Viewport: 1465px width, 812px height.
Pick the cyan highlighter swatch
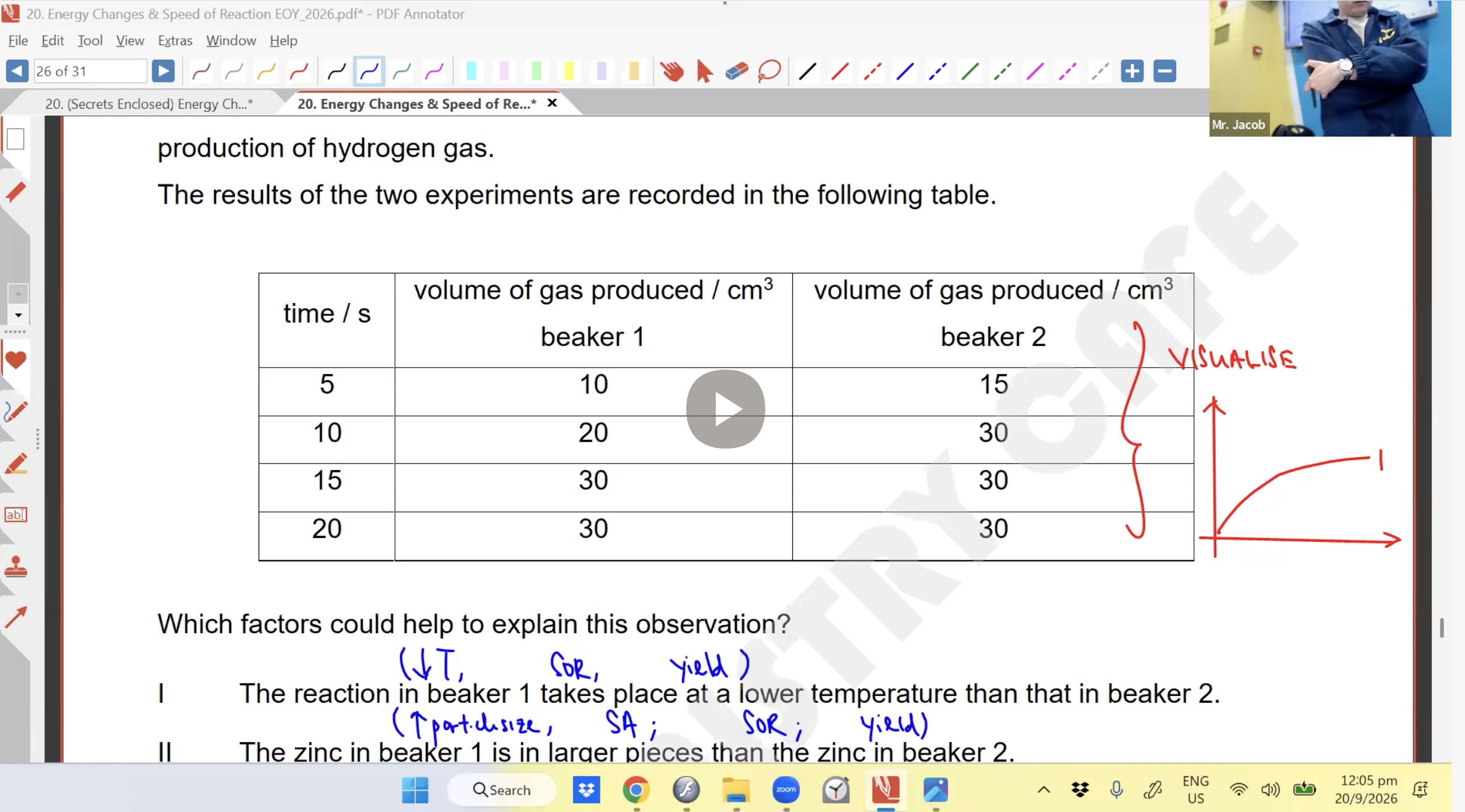click(471, 72)
